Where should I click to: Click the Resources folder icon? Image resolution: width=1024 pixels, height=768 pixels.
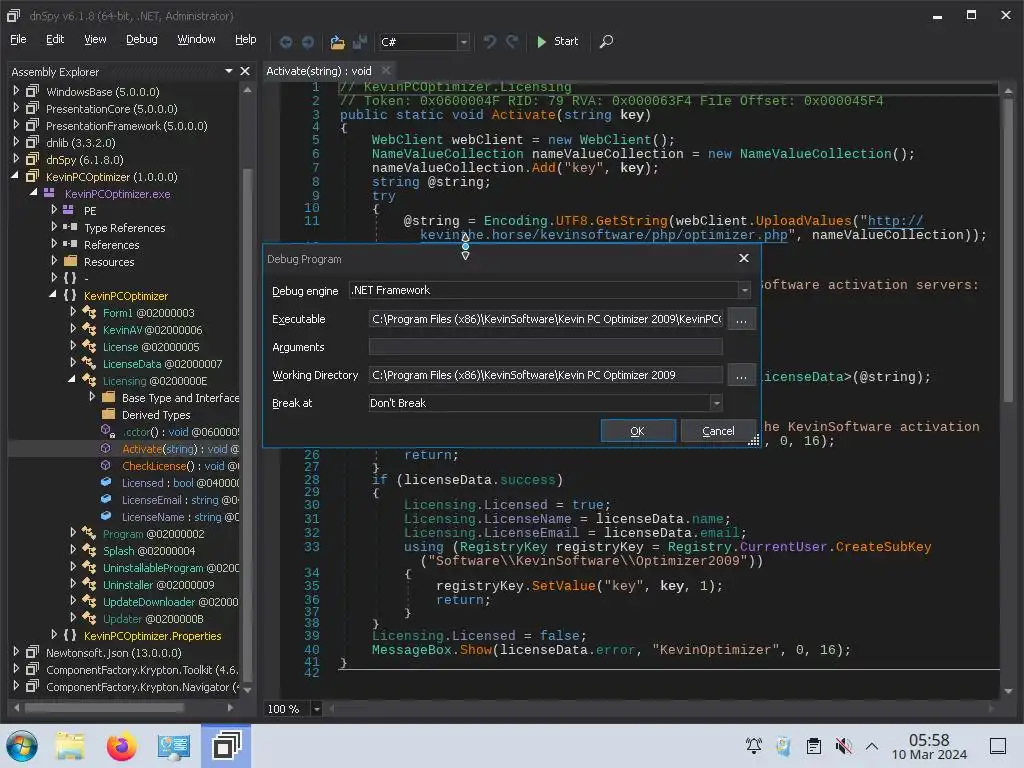pos(71,261)
